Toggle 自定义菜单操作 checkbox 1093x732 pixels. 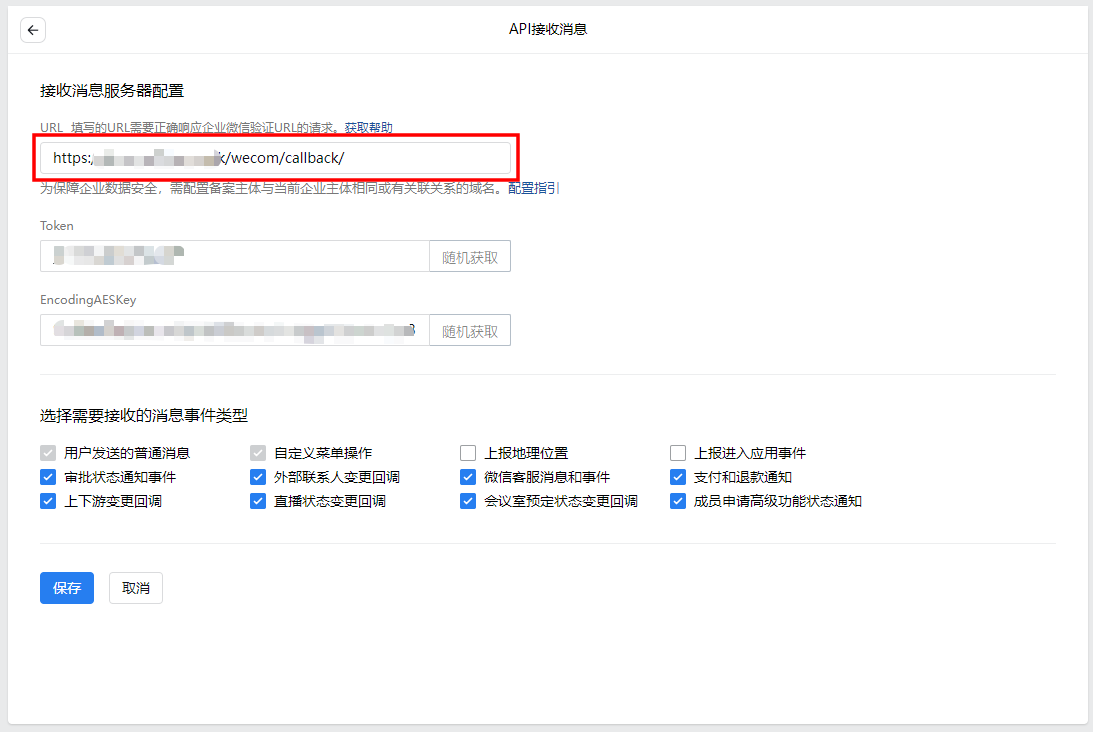click(258, 453)
